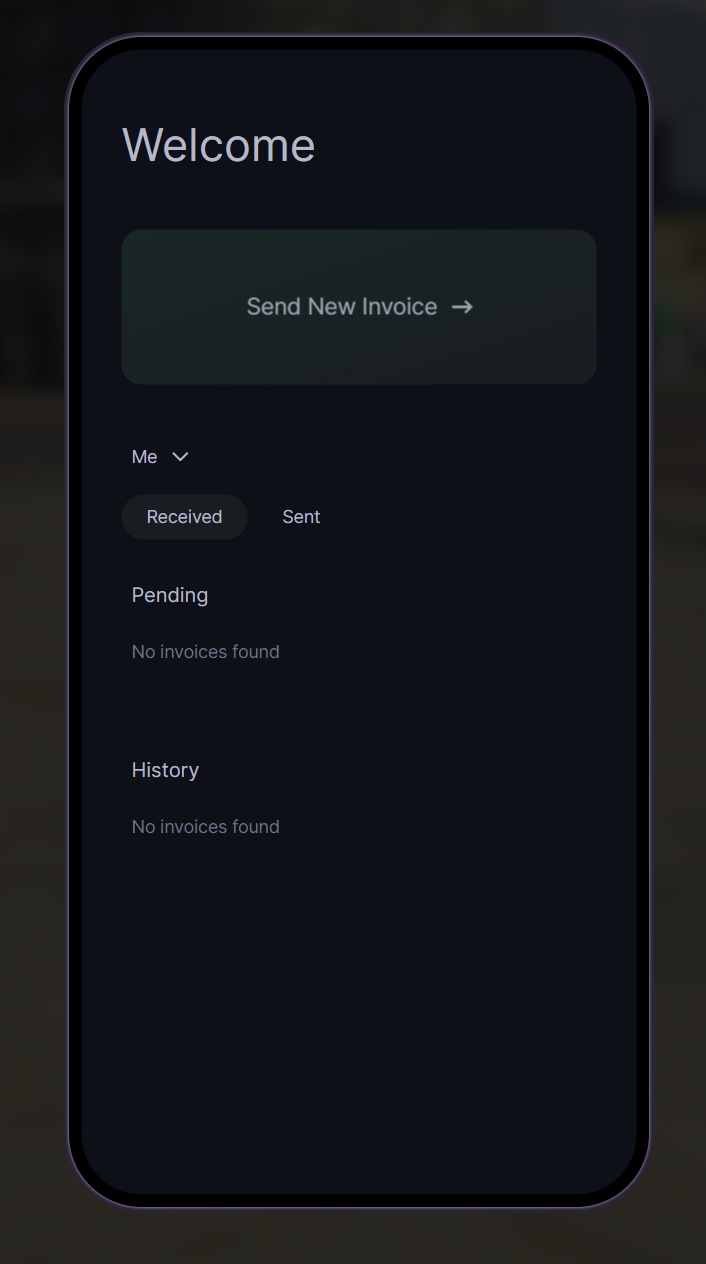706x1264 pixels.
Task: Click 'No invoices found' under History
Action: click(x=206, y=827)
